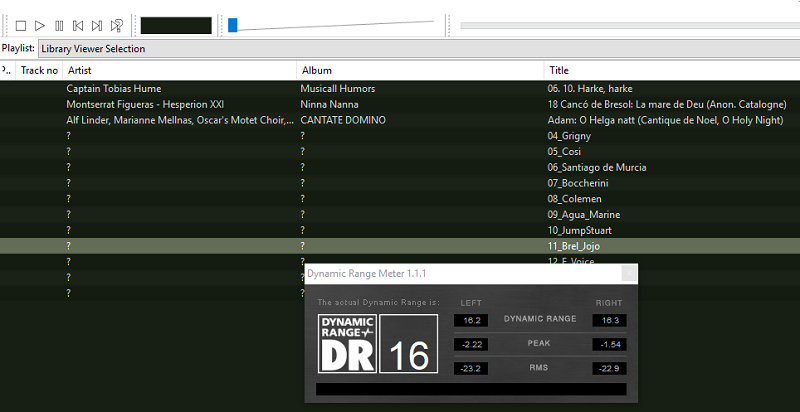Select track '05_Cosi'
Screen dimensions: 800x412
tap(564, 152)
